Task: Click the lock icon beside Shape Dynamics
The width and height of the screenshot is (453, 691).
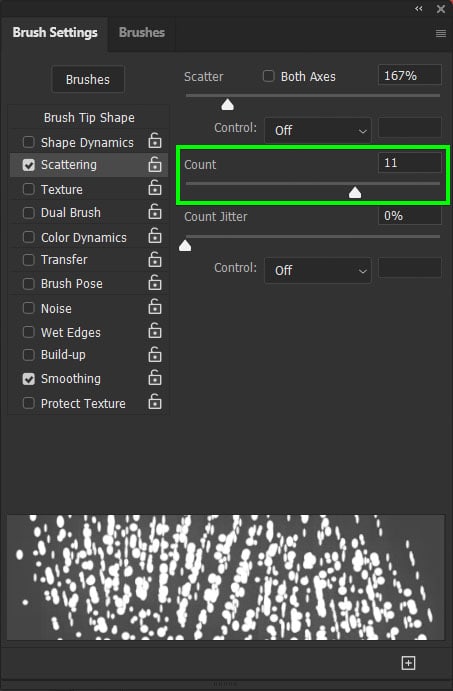Action: click(155, 141)
